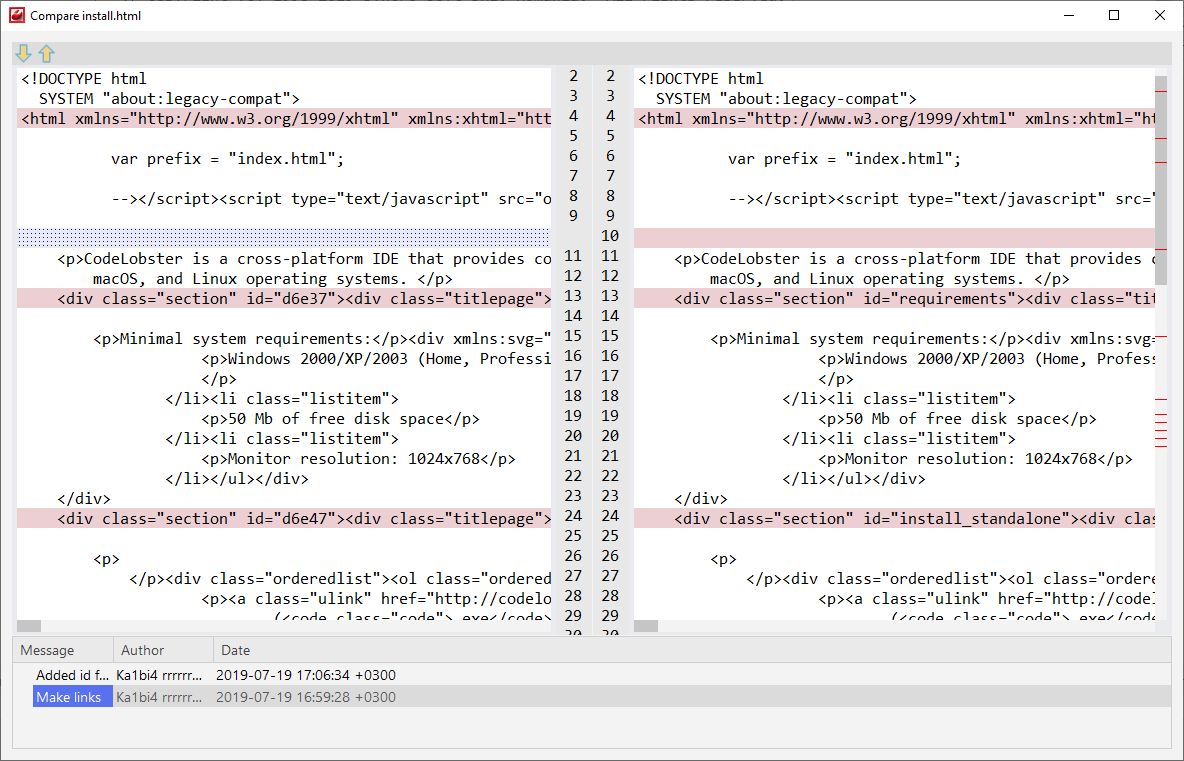Click line number 10 in the gutter
1184x761 pixels.
point(610,236)
